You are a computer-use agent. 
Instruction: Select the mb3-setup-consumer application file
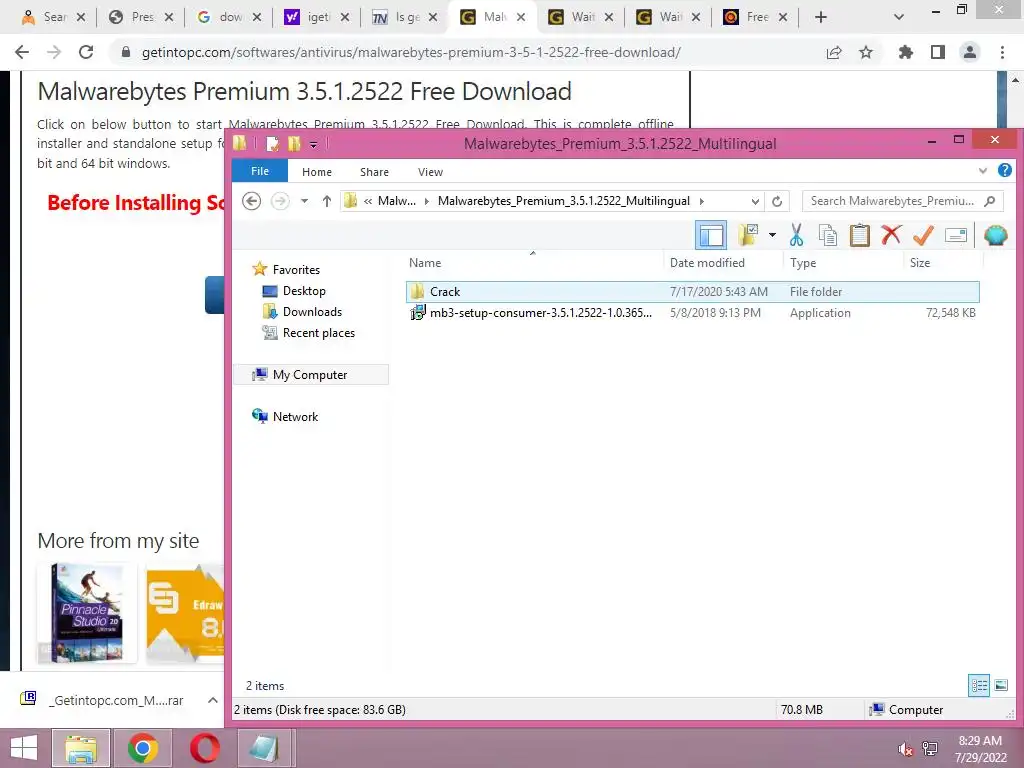(x=692, y=313)
